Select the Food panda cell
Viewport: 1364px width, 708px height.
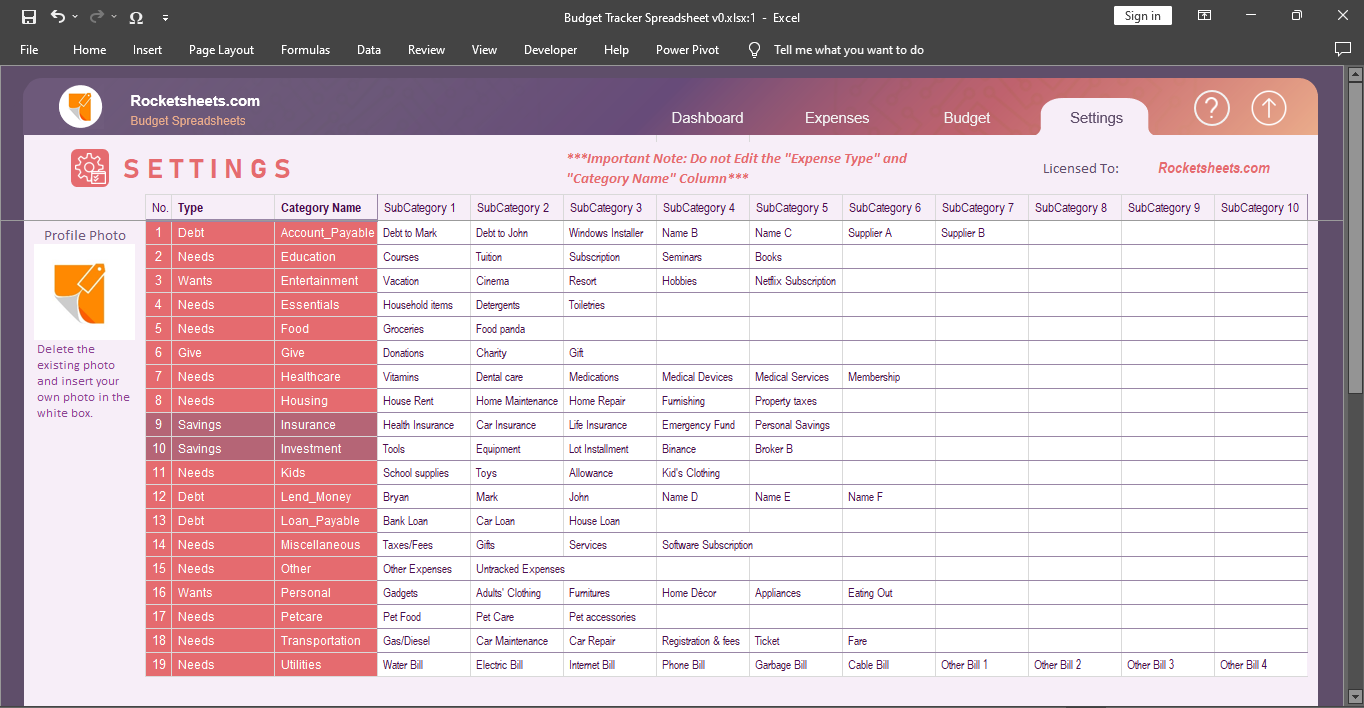click(517, 329)
